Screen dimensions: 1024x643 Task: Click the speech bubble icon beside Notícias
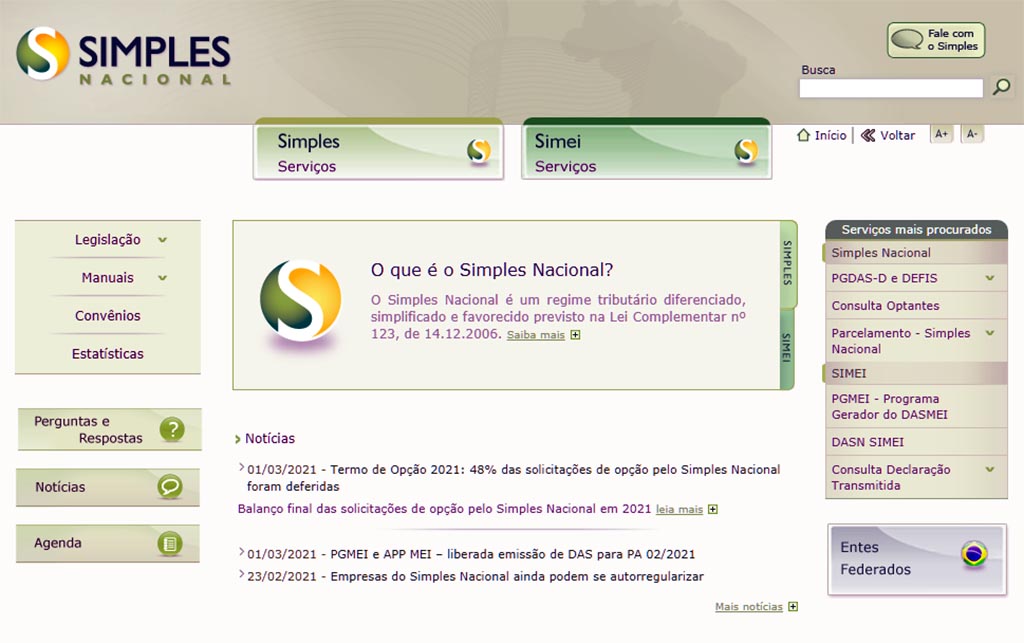pyautogui.click(x=170, y=486)
